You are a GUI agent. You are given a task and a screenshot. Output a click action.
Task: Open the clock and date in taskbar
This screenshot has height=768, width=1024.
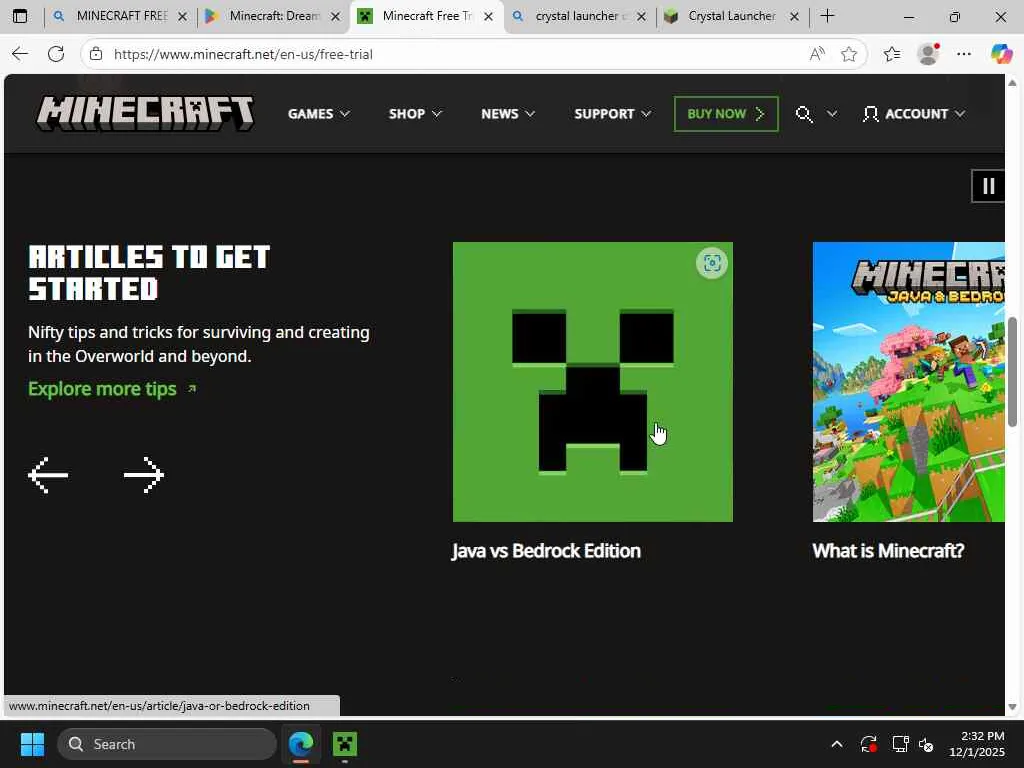tap(978, 744)
